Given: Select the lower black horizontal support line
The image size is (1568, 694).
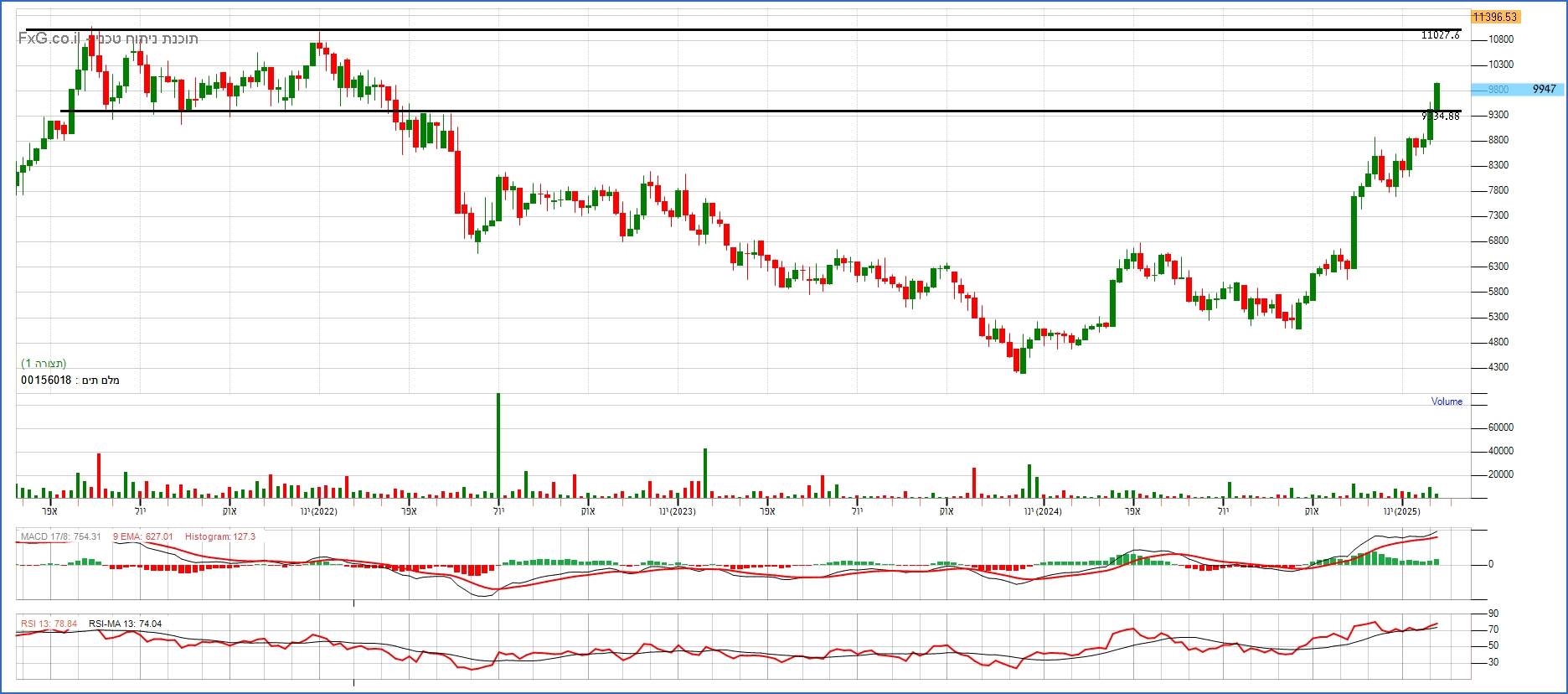Looking at the screenshot, I should coord(754,111).
